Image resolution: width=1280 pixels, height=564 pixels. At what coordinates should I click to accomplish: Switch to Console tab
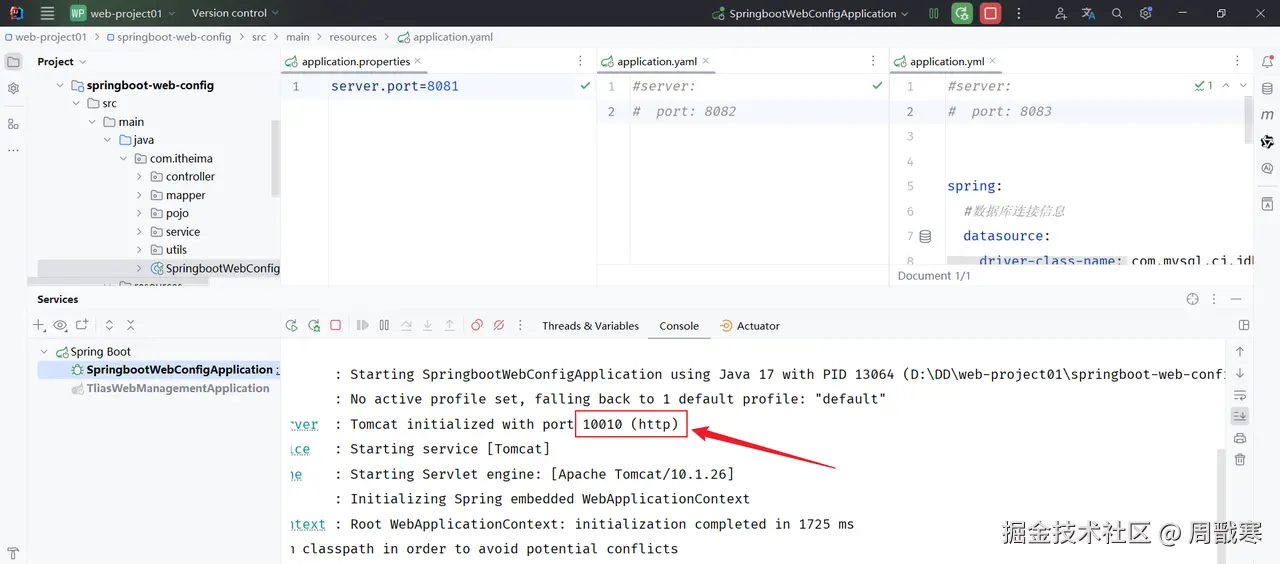click(x=679, y=326)
